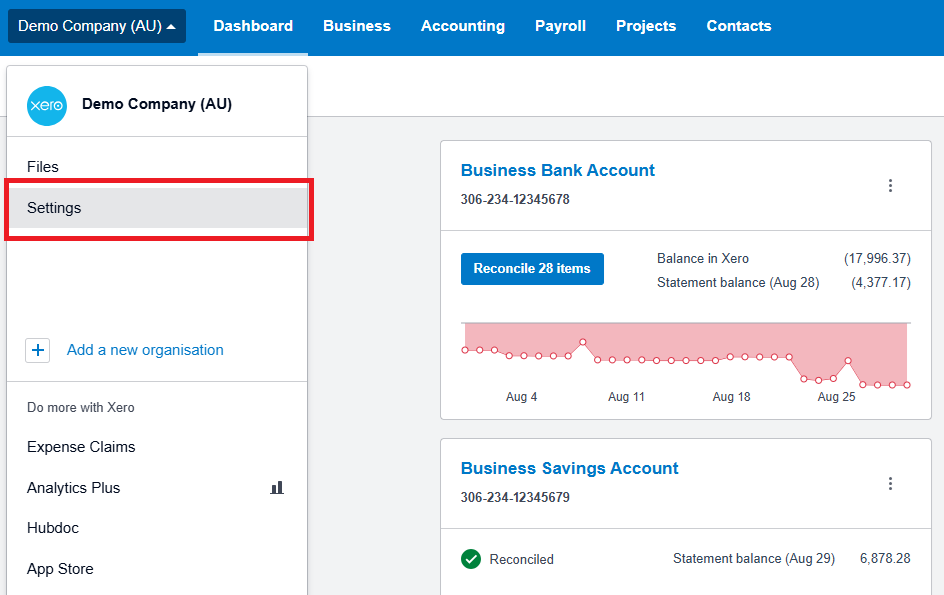Click the Aug 25 chart axis label
This screenshot has width=944, height=595.
pyautogui.click(x=836, y=397)
